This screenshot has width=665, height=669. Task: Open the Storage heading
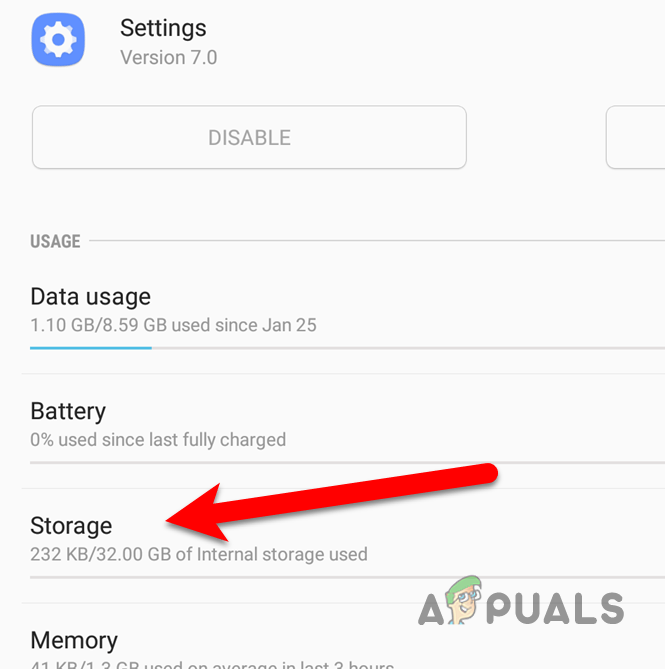point(71,526)
